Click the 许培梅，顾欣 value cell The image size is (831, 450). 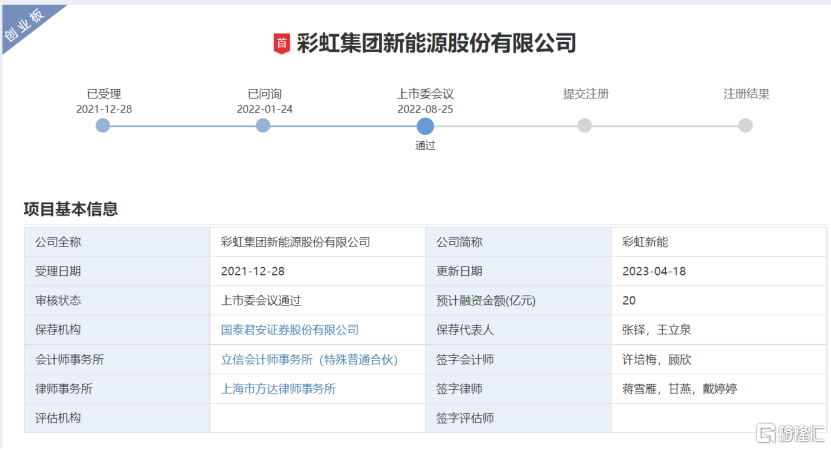[719, 359]
